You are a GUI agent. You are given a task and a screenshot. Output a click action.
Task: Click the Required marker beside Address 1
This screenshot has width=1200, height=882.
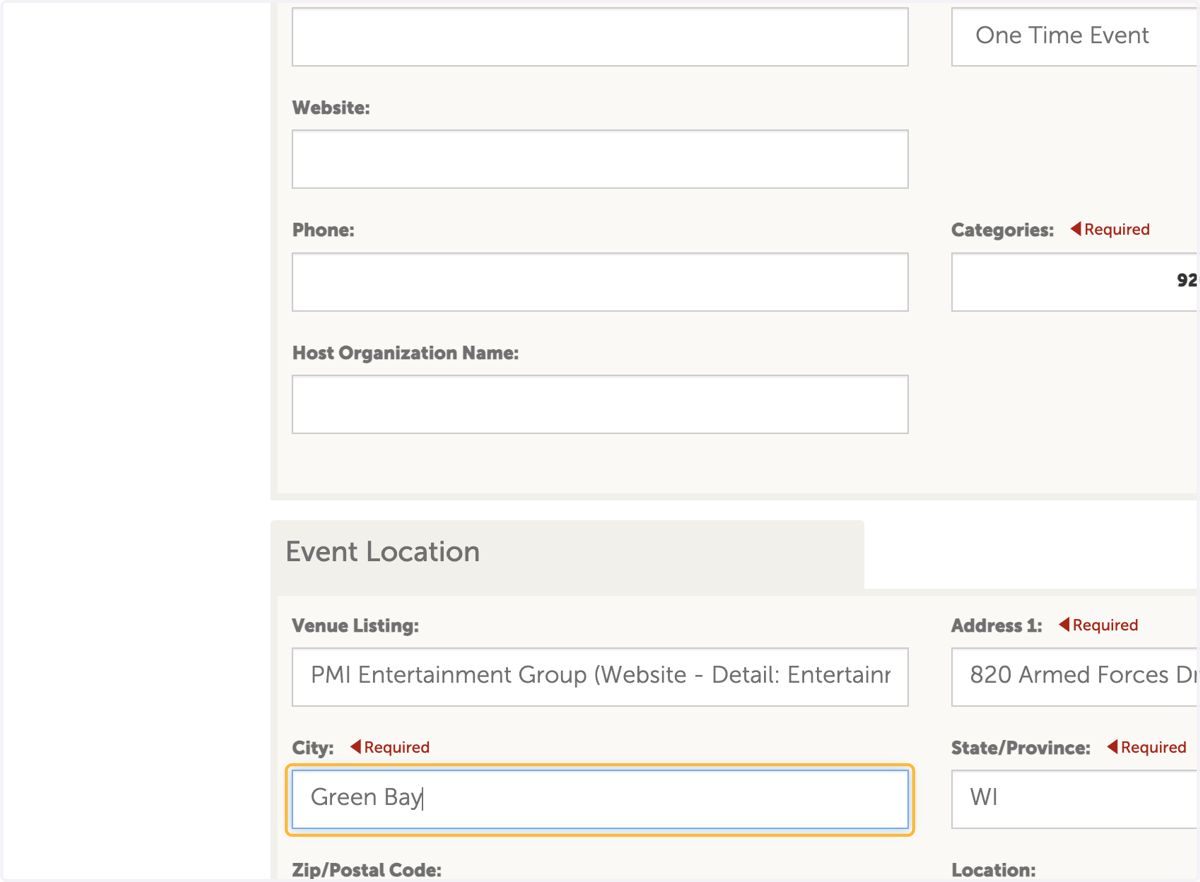(1098, 625)
